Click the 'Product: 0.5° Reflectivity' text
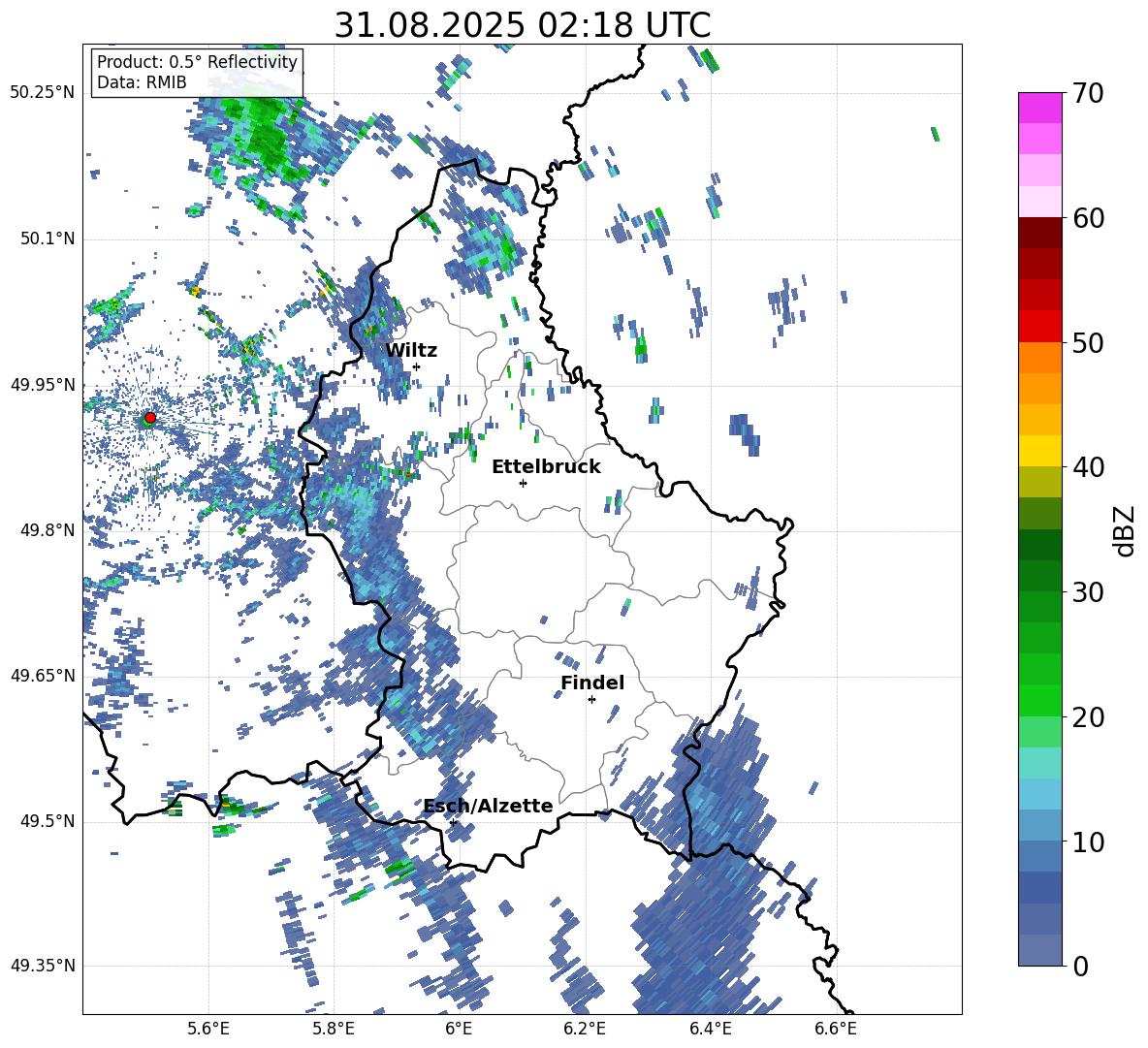This screenshot has width=1148, height=1048. (197, 62)
